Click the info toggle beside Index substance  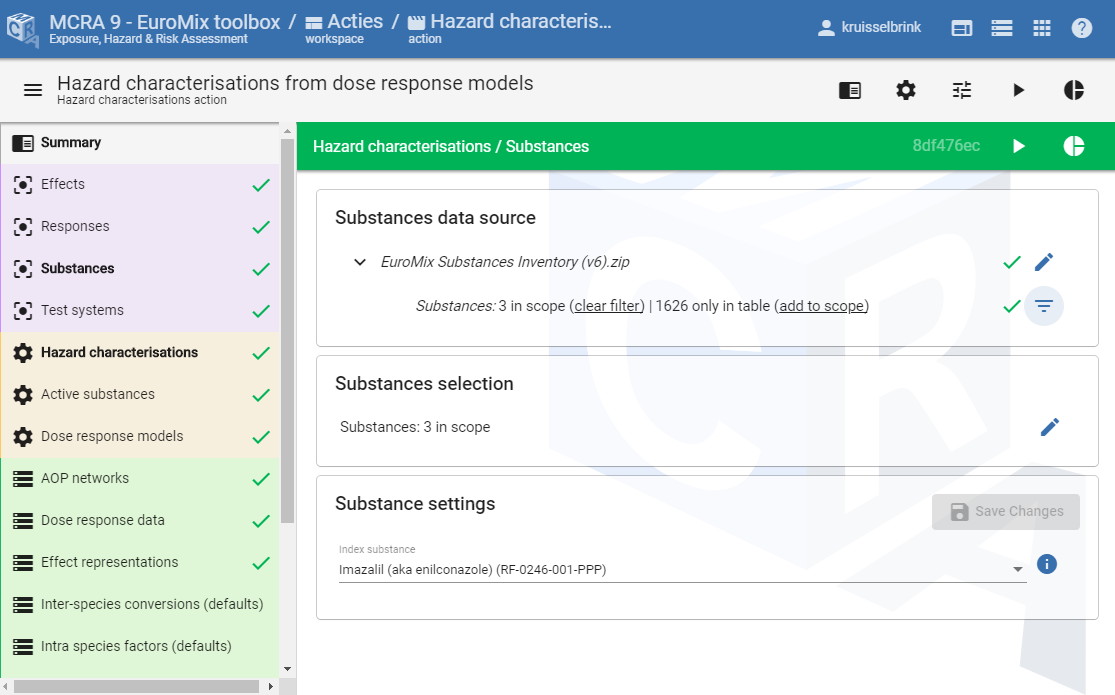coord(1046,564)
